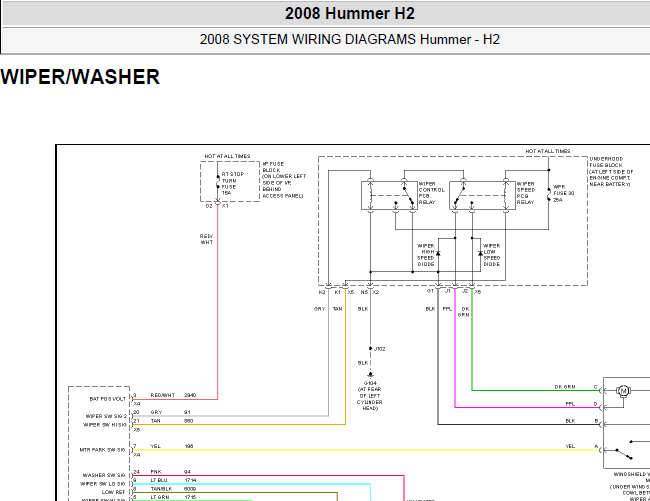
Task: Click the "YEL" label at motor terminal A
Action: click(x=570, y=446)
